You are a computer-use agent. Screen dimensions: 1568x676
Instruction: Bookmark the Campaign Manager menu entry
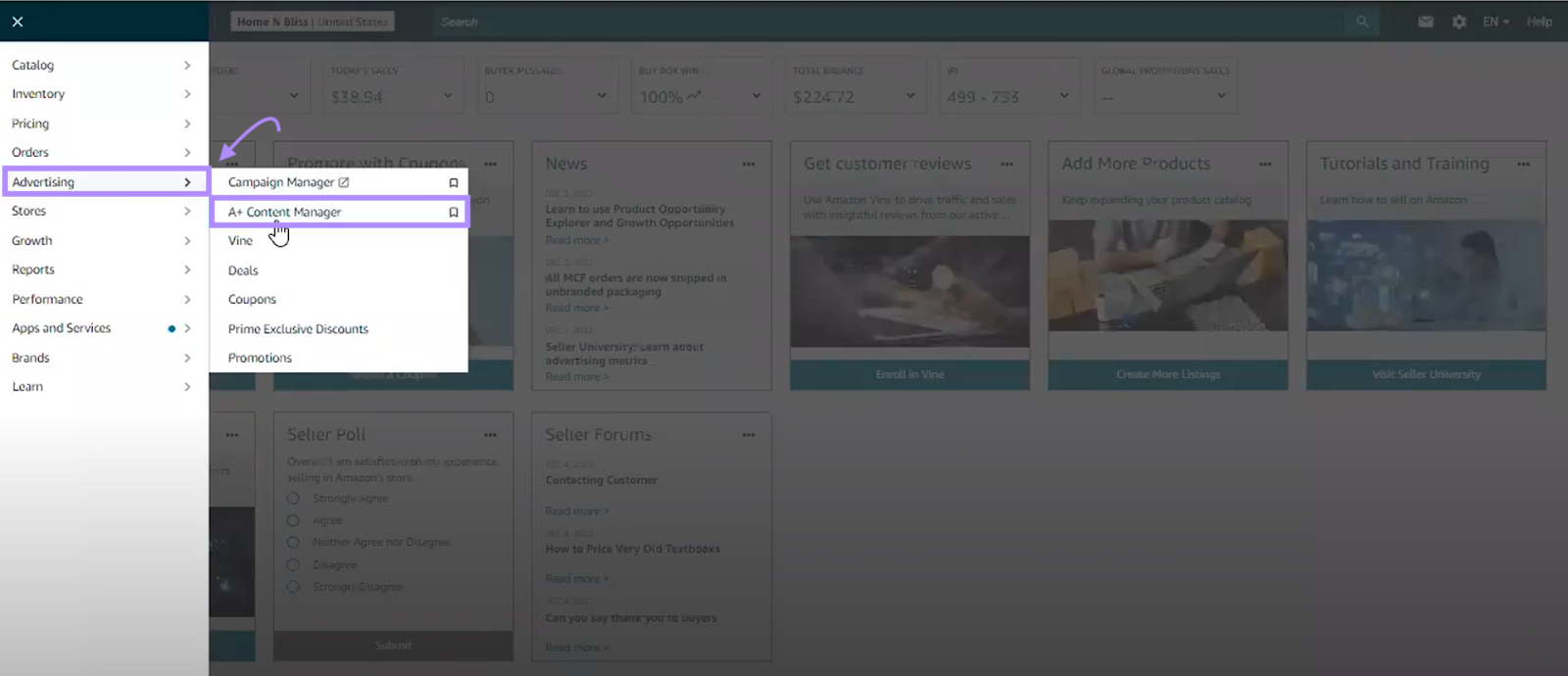click(453, 183)
